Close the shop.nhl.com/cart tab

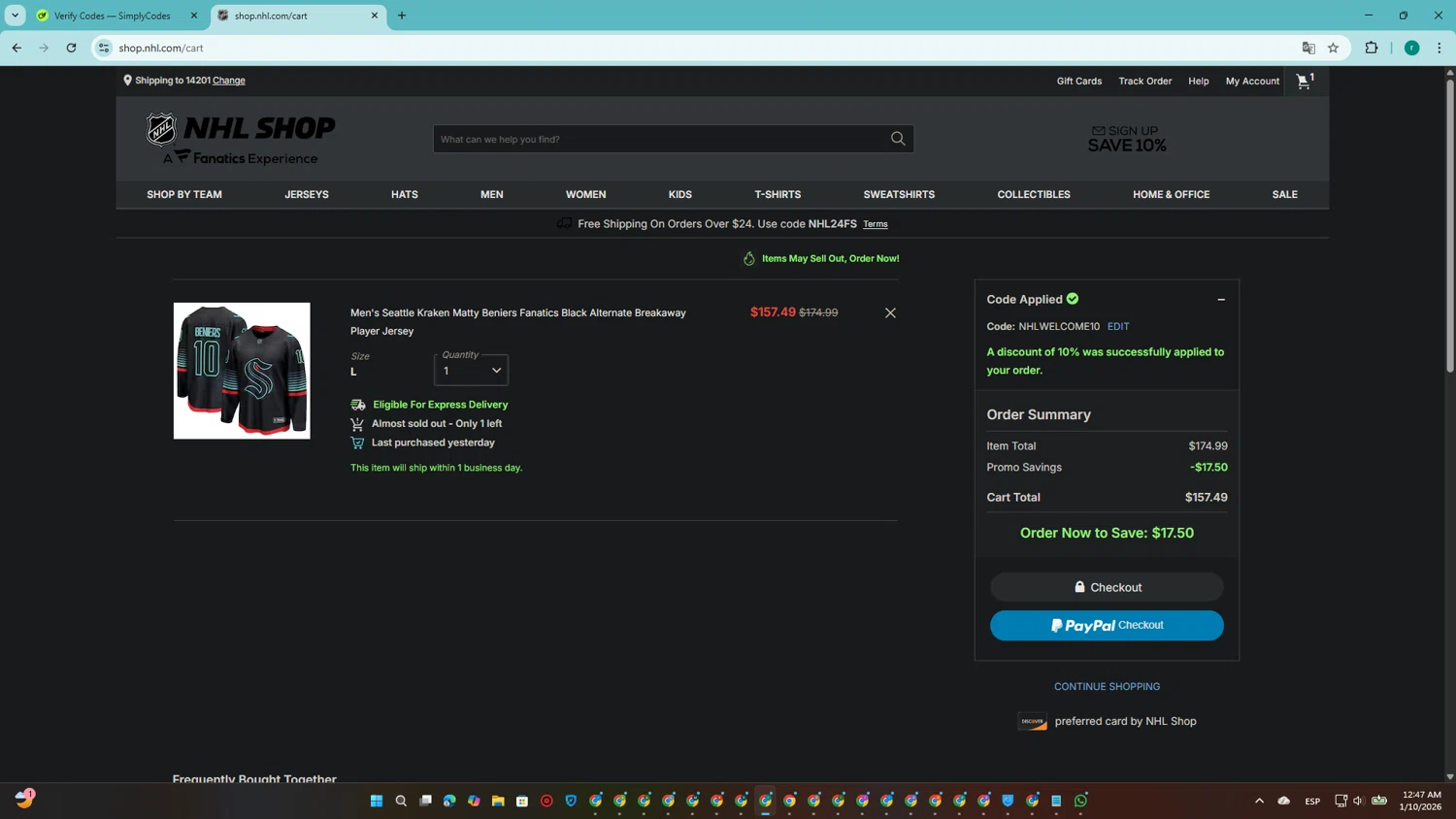click(x=375, y=16)
